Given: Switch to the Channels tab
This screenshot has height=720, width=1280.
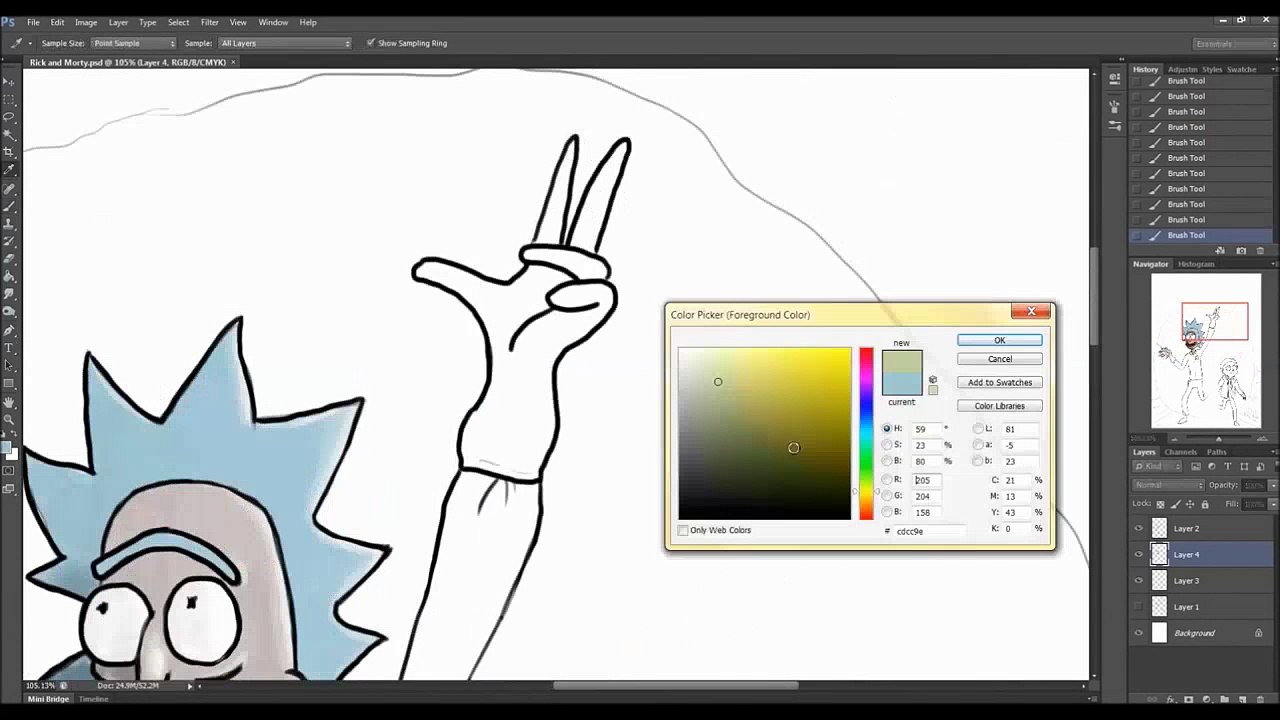Looking at the screenshot, I should pos(1180,452).
